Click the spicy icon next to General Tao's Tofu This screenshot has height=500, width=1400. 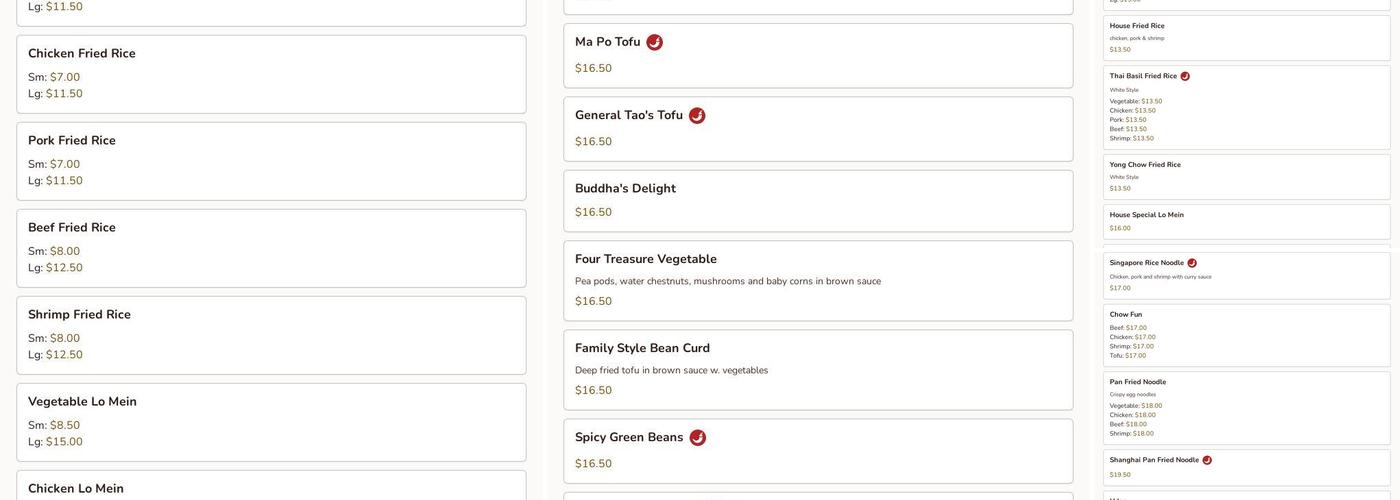tap(697, 116)
